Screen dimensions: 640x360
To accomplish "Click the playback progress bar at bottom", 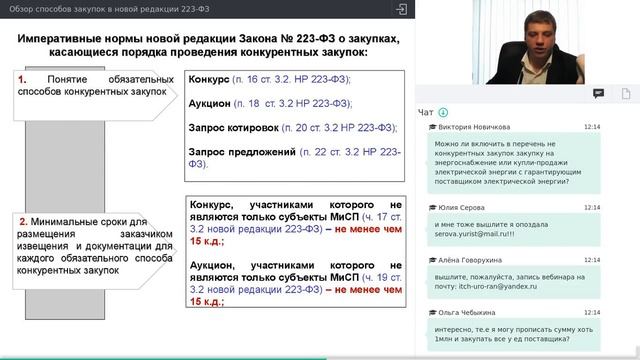I will (320, 358).
